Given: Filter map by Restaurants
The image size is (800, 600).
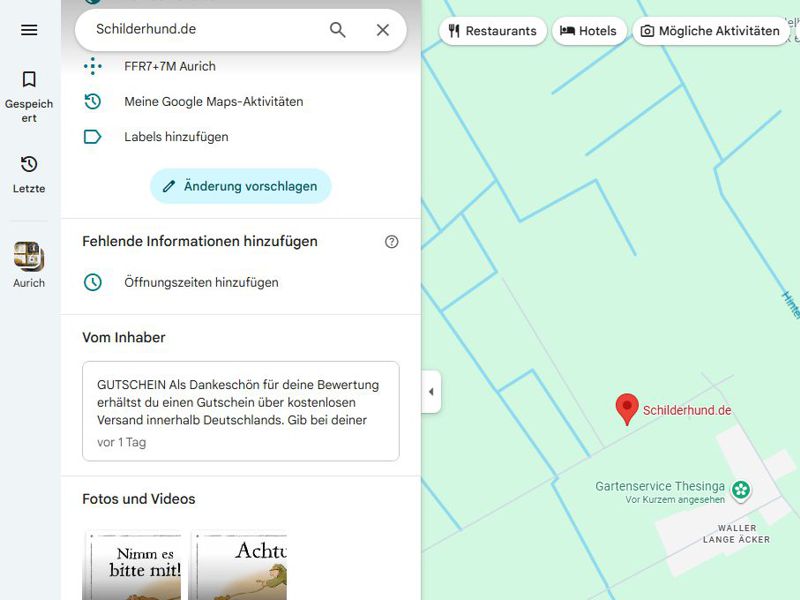Looking at the screenshot, I should click(x=493, y=31).
